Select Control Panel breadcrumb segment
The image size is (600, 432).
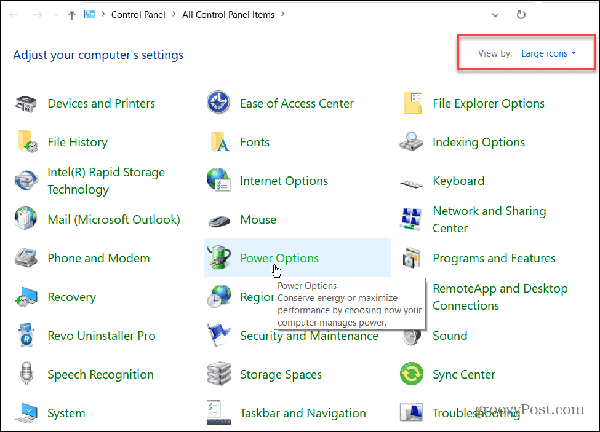click(138, 15)
